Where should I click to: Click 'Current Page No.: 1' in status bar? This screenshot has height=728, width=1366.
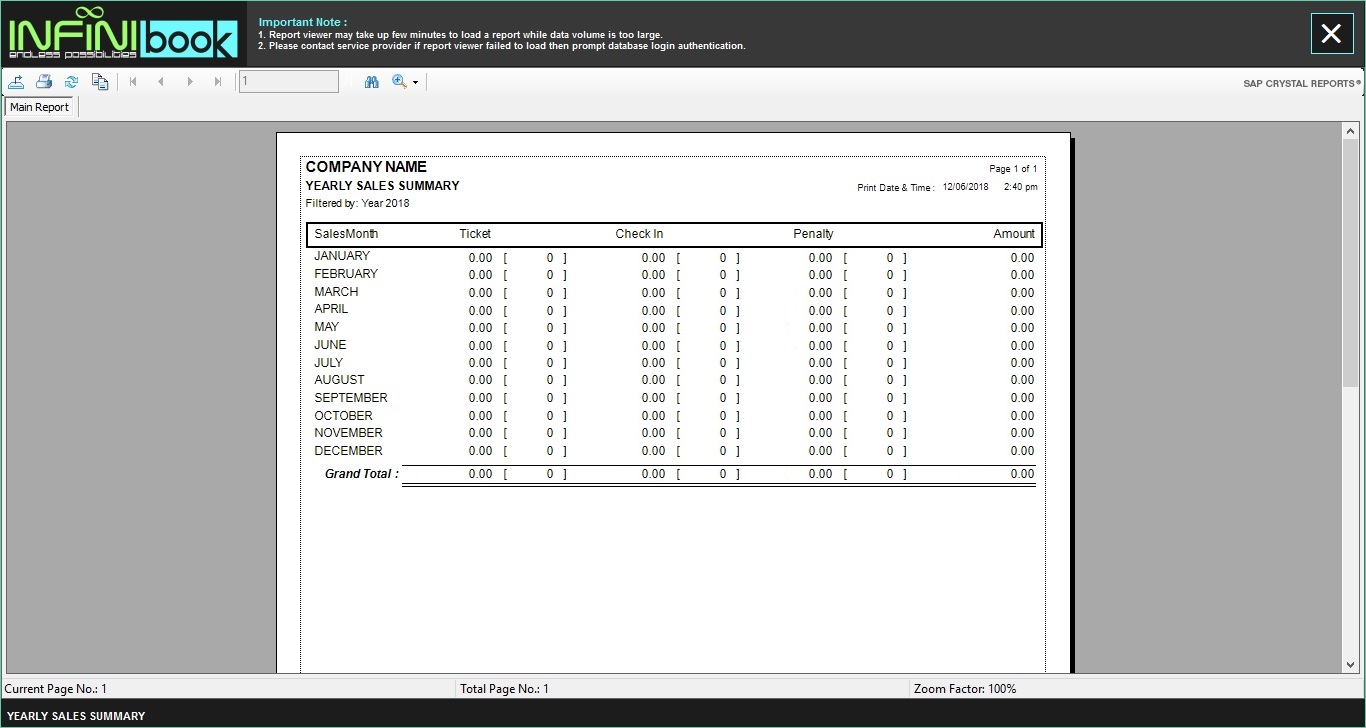(x=56, y=689)
